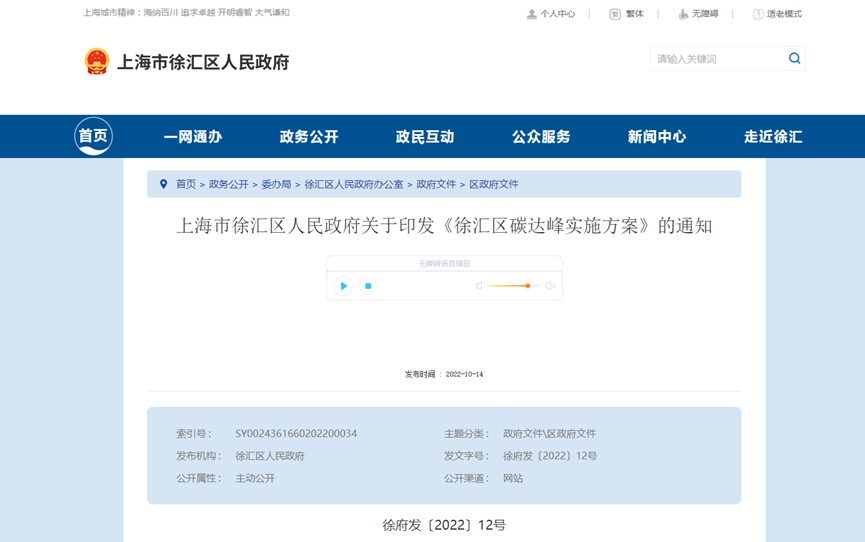
Task: Click the elderly mode icon
Action: pyautogui.click(x=758, y=14)
